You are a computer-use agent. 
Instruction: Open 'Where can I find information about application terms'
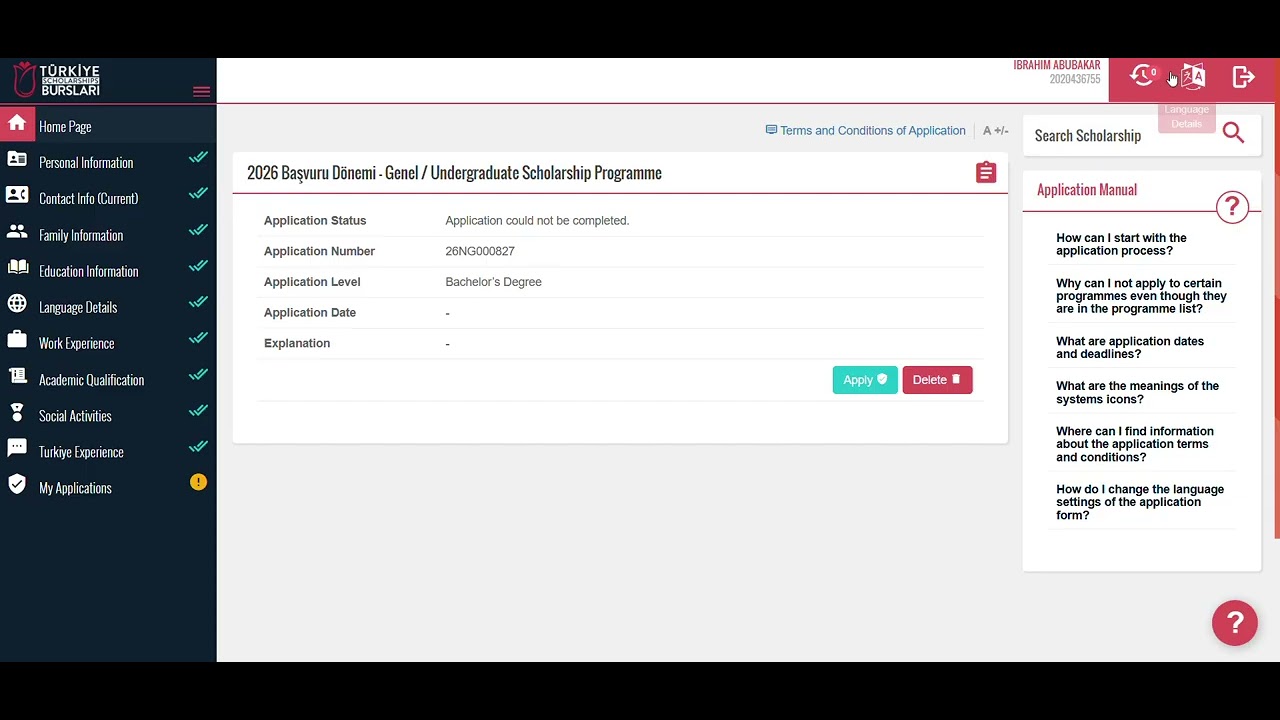click(1135, 444)
